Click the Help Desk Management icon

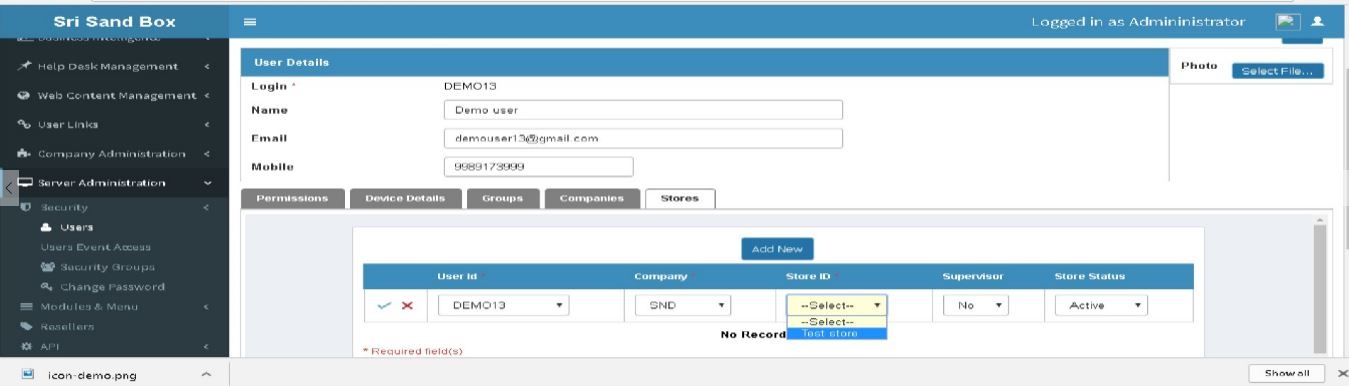pos(24,67)
